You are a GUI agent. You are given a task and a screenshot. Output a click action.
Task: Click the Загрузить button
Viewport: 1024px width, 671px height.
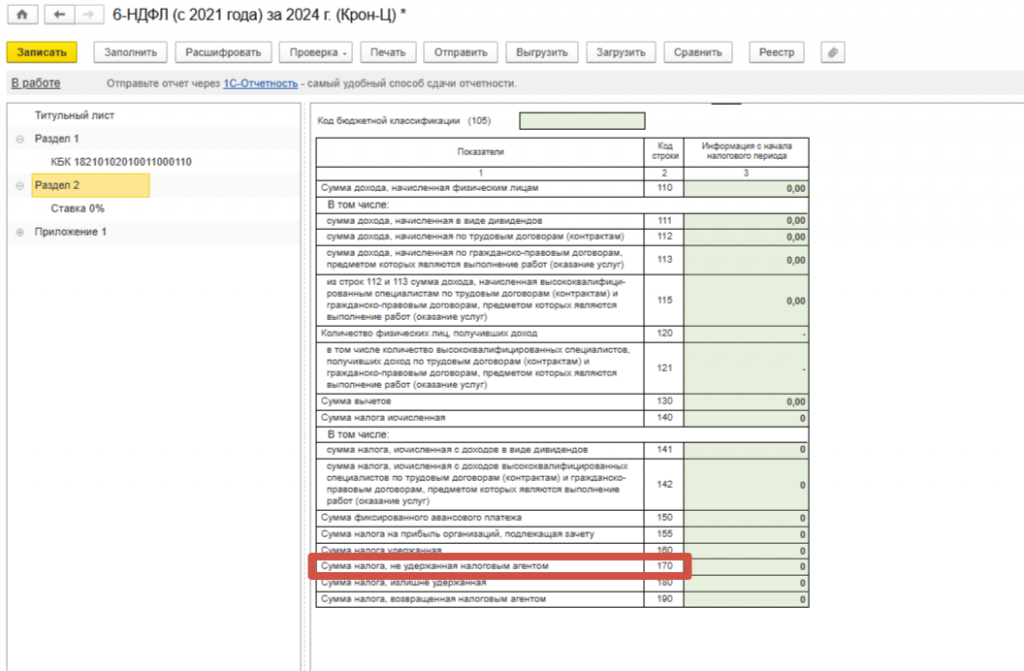(x=620, y=52)
